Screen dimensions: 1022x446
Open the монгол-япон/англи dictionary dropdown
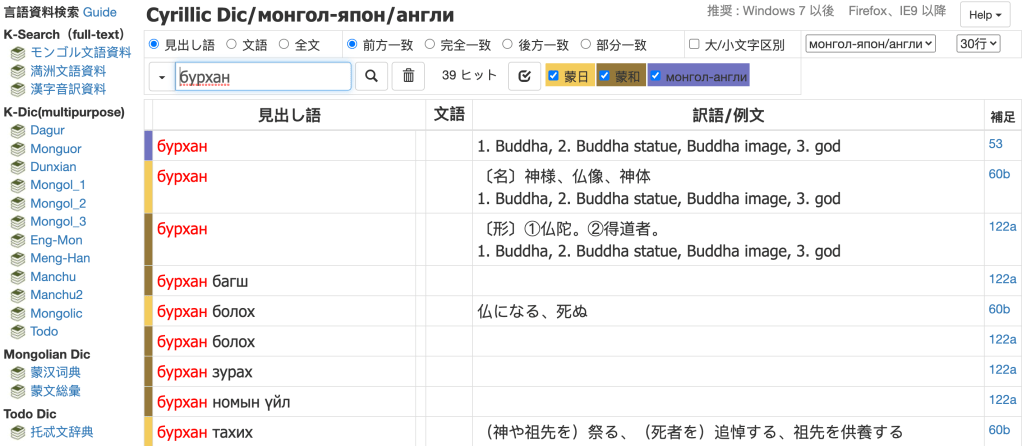click(x=869, y=43)
